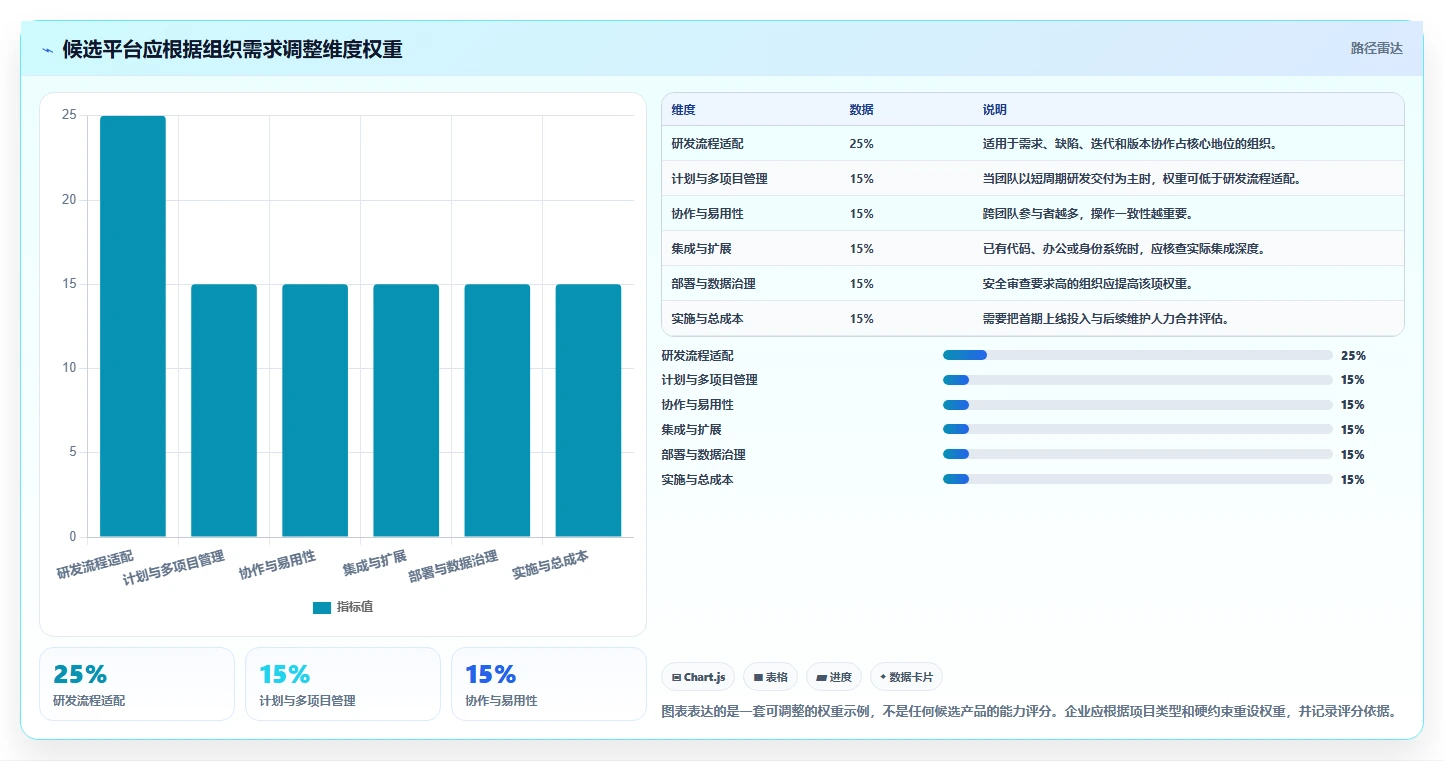The width and height of the screenshot is (1444, 761).
Task: Click the 协作与易用性 bar in the chart
Action: 315,410
